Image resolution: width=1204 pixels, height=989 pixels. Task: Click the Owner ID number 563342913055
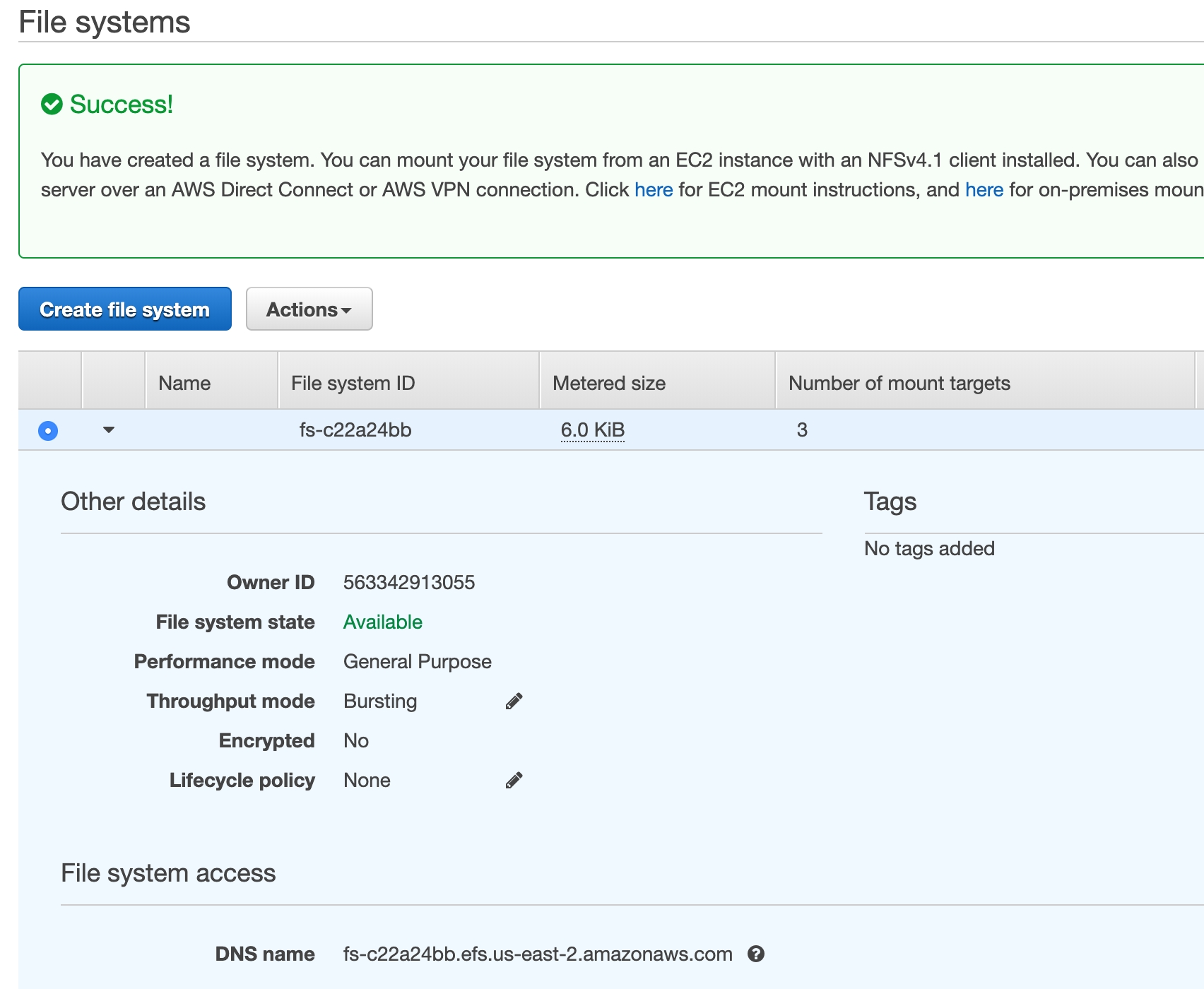pos(408,582)
